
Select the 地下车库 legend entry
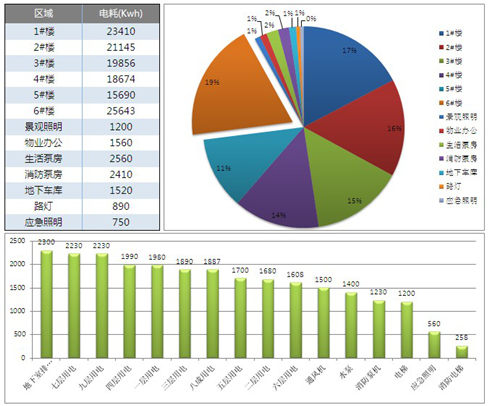point(458,172)
